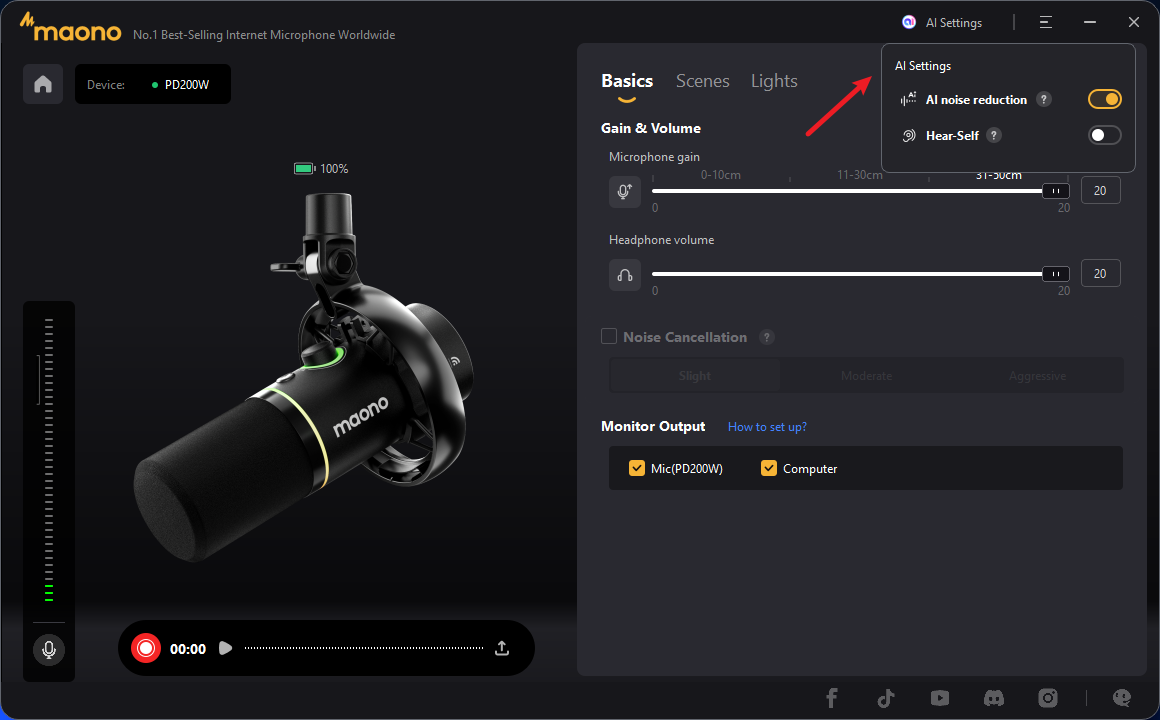Open the Instagram social icon

1047,698
